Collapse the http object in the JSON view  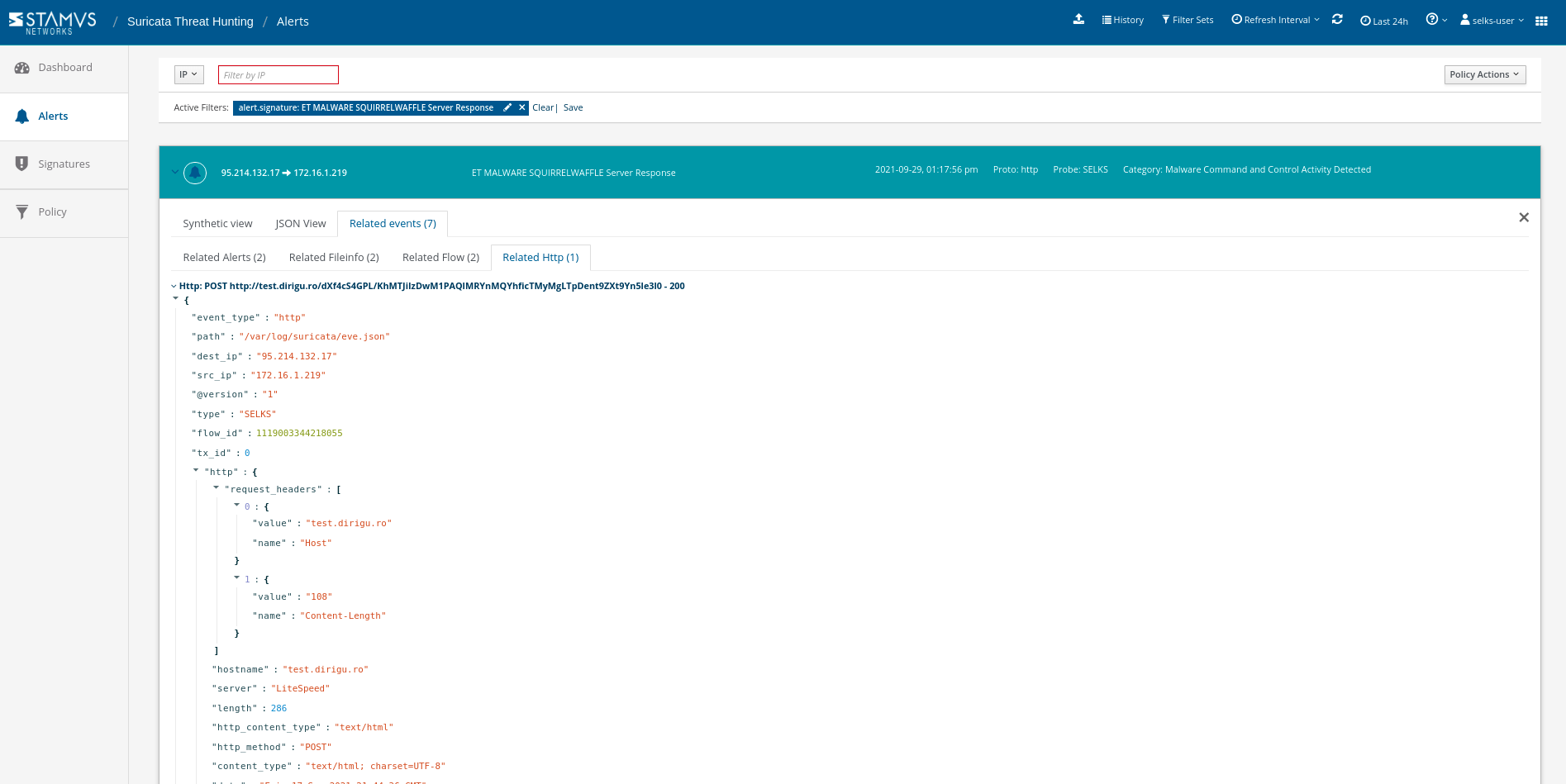(197, 471)
